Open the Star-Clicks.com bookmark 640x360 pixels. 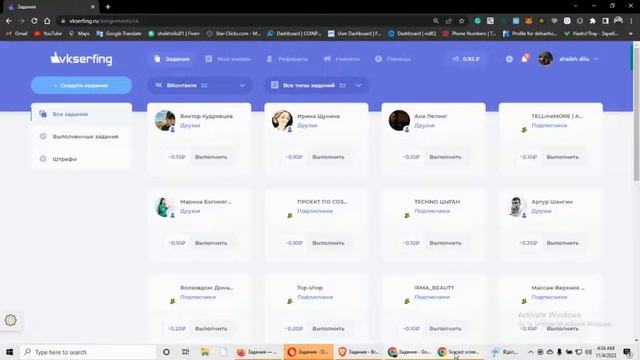(x=233, y=33)
